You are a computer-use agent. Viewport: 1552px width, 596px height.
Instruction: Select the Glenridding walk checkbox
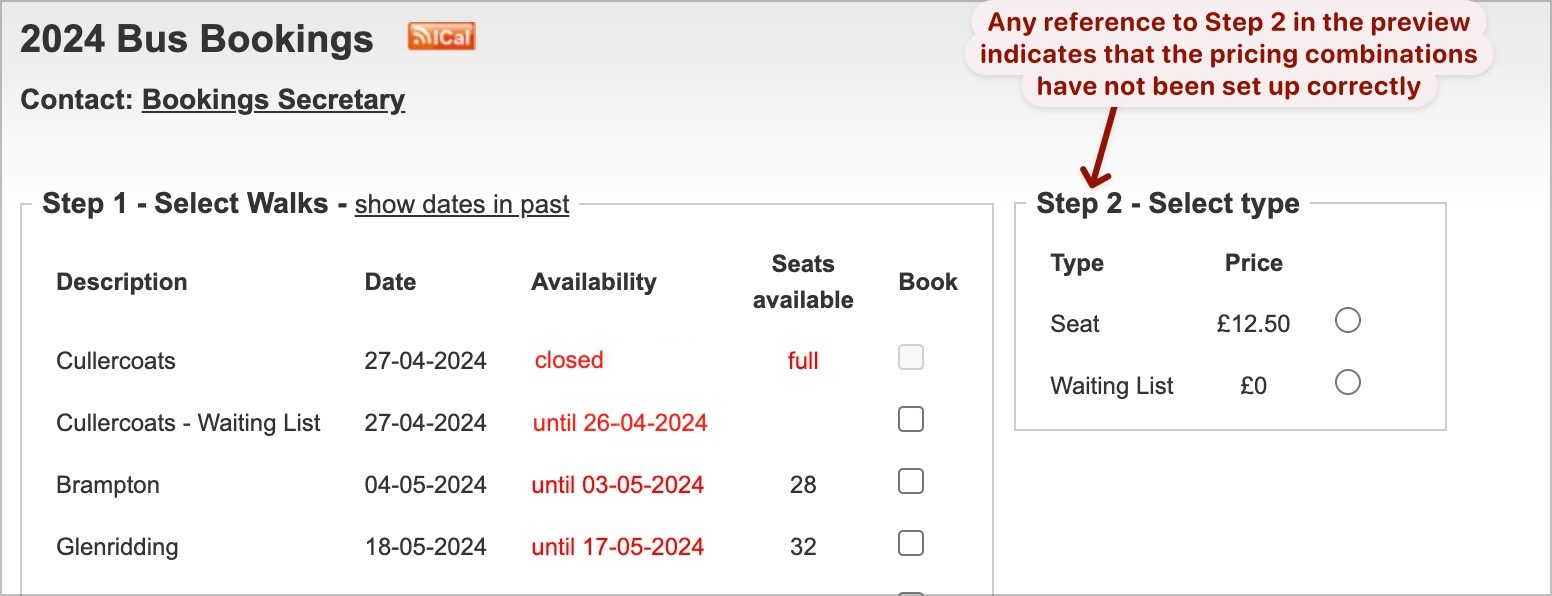click(910, 543)
